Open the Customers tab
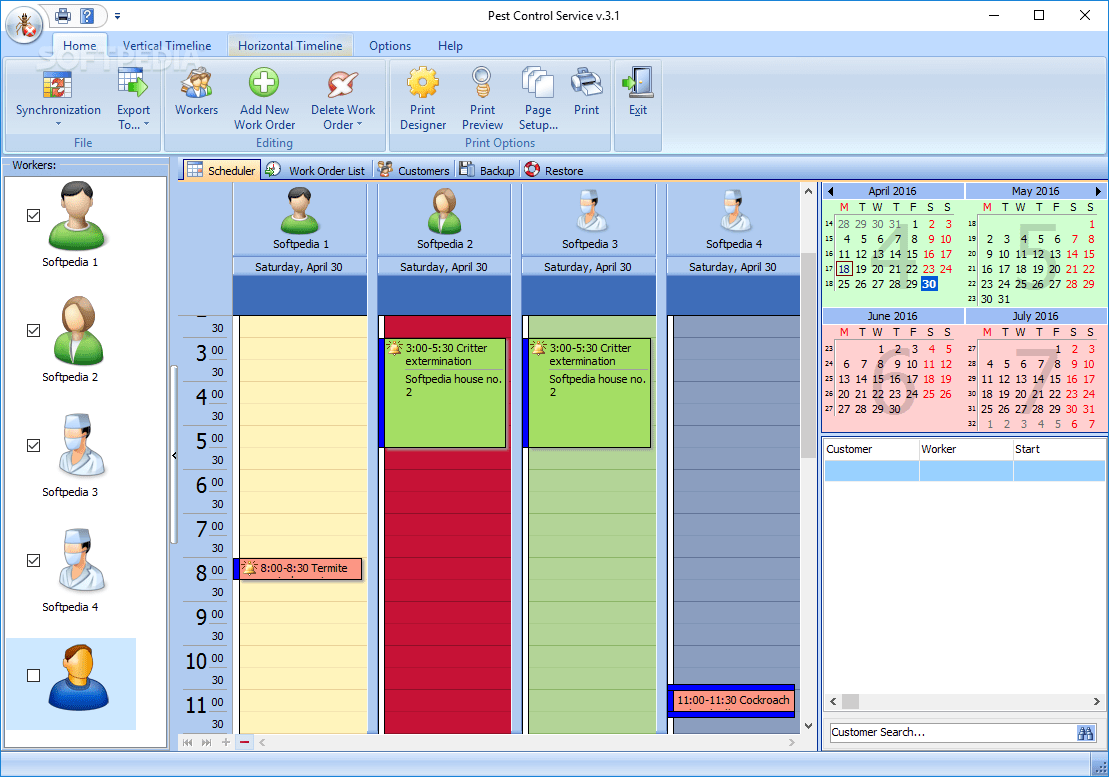 414,170
